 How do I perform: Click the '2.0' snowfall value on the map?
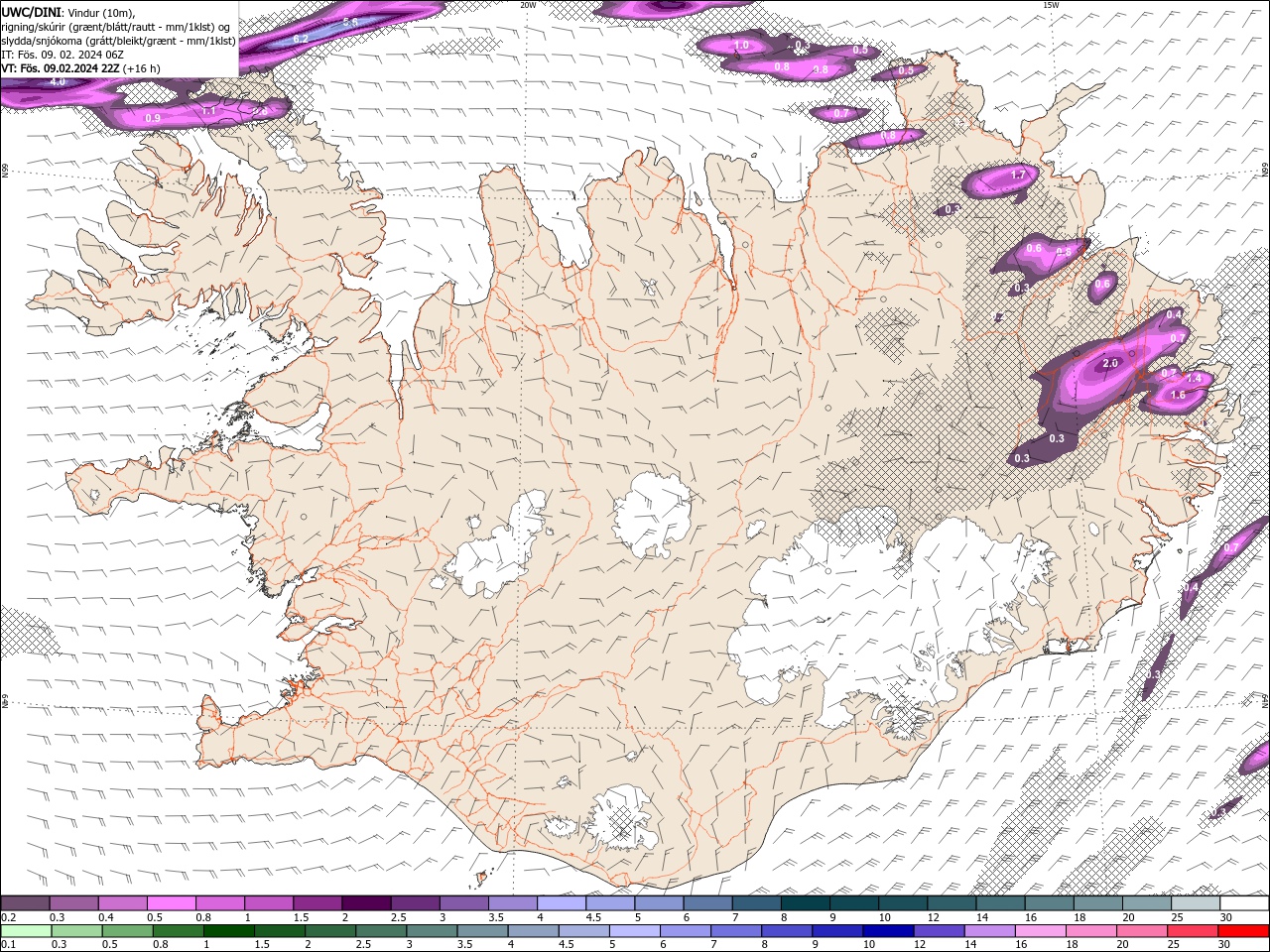1110,364
